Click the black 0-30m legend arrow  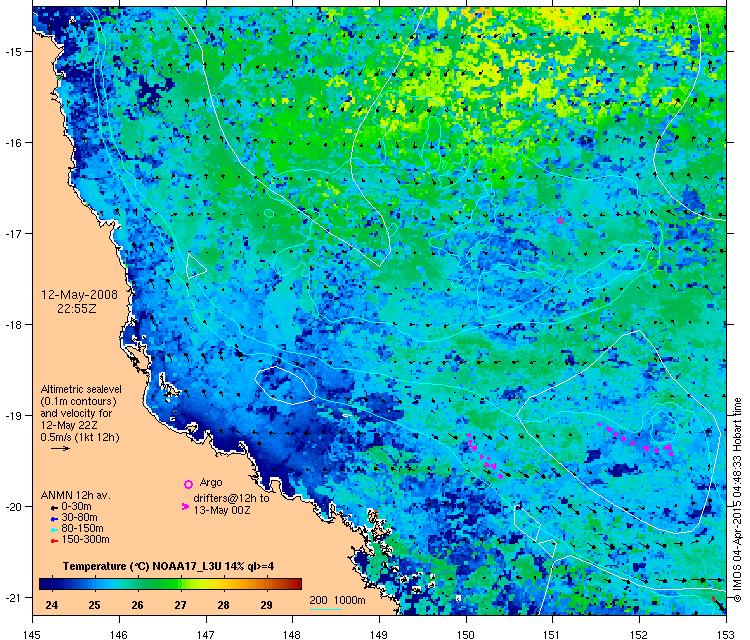coord(54,508)
